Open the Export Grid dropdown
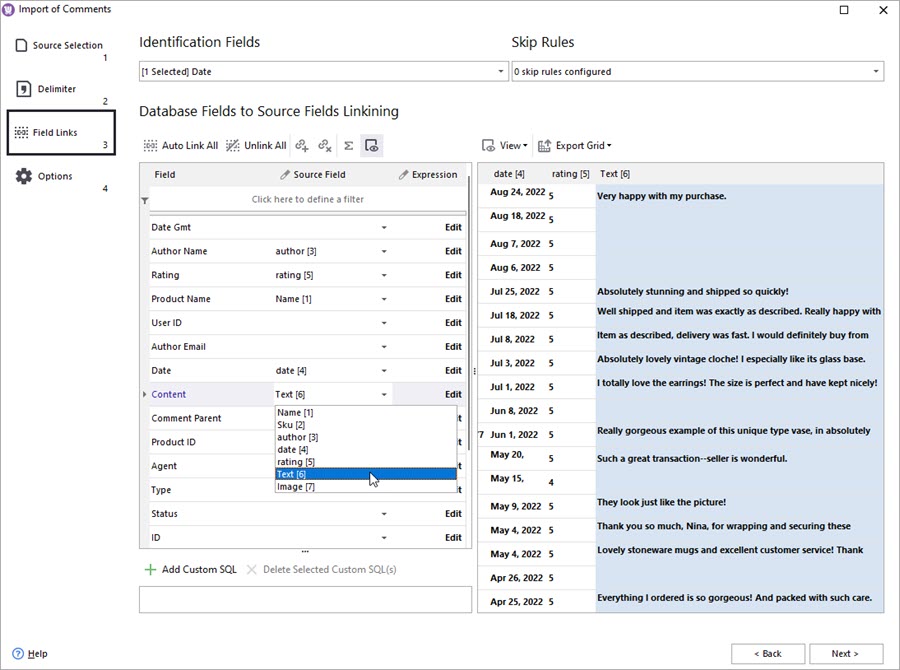The image size is (900, 670). (x=575, y=146)
